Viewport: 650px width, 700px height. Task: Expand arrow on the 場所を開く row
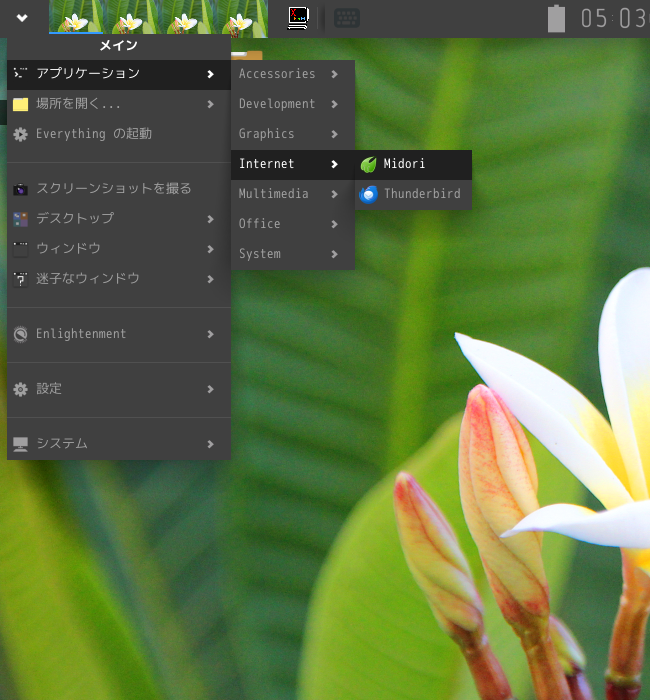(x=210, y=104)
